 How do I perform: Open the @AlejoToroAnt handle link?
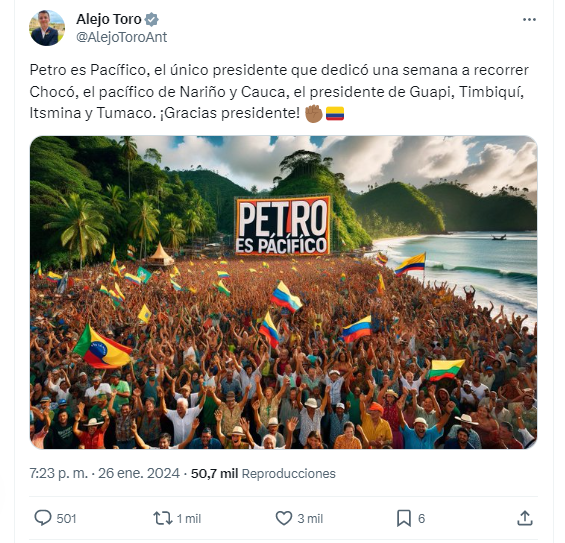point(121,37)
